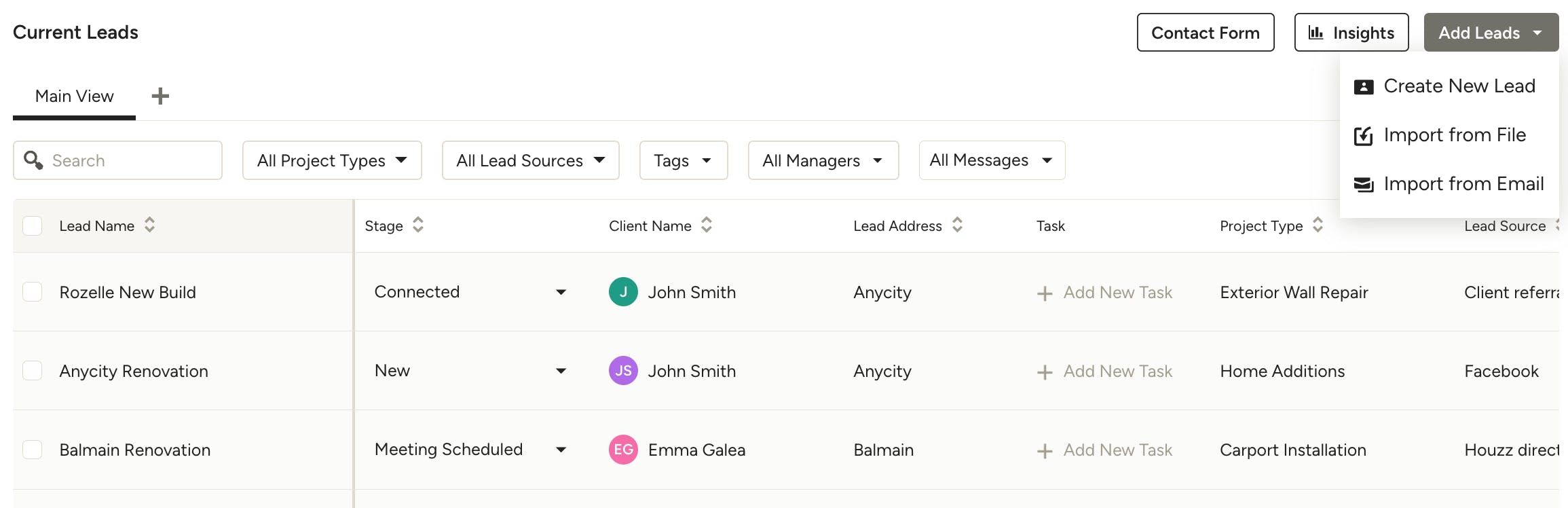Image resolution: width=1568 pixels, height=508 pixels.
Task: Click the Home Additions project type cell
Action: 1282,371
